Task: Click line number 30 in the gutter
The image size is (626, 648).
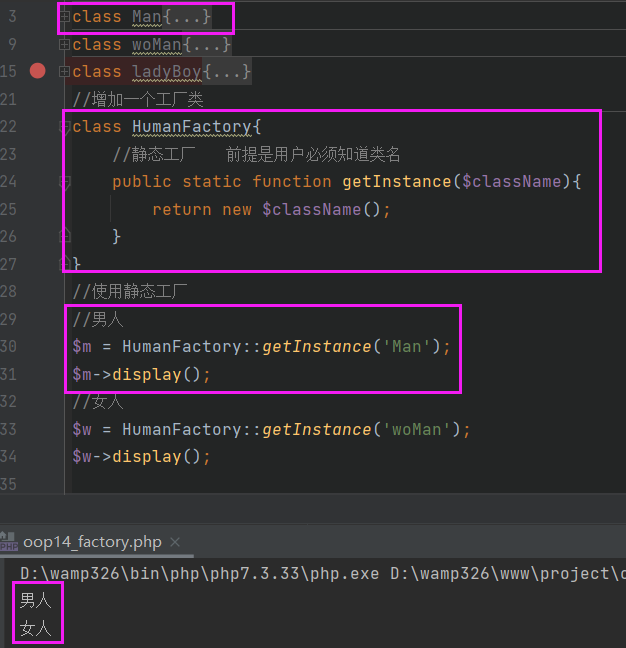Action: pos(8,346)
